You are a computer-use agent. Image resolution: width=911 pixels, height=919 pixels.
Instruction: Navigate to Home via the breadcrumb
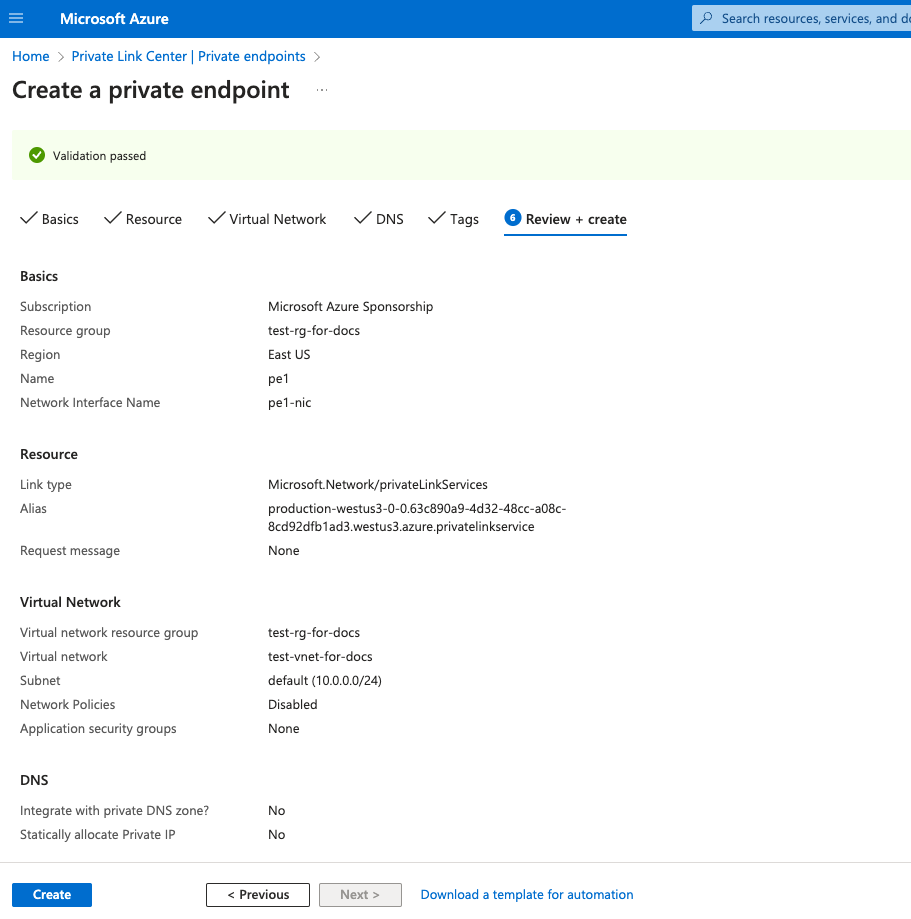pyautogui.click(x=30, y=56)
